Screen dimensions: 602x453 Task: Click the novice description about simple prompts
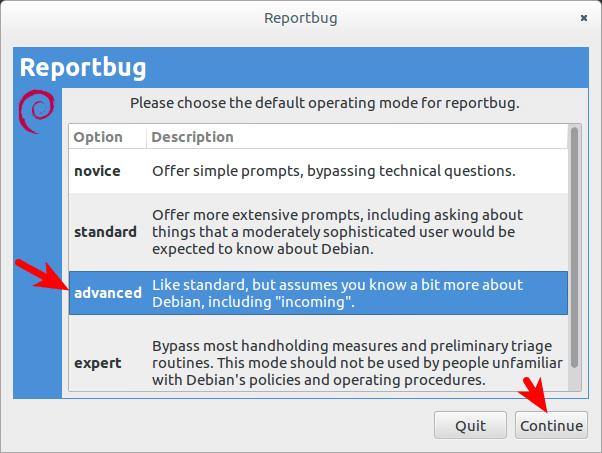333,171
